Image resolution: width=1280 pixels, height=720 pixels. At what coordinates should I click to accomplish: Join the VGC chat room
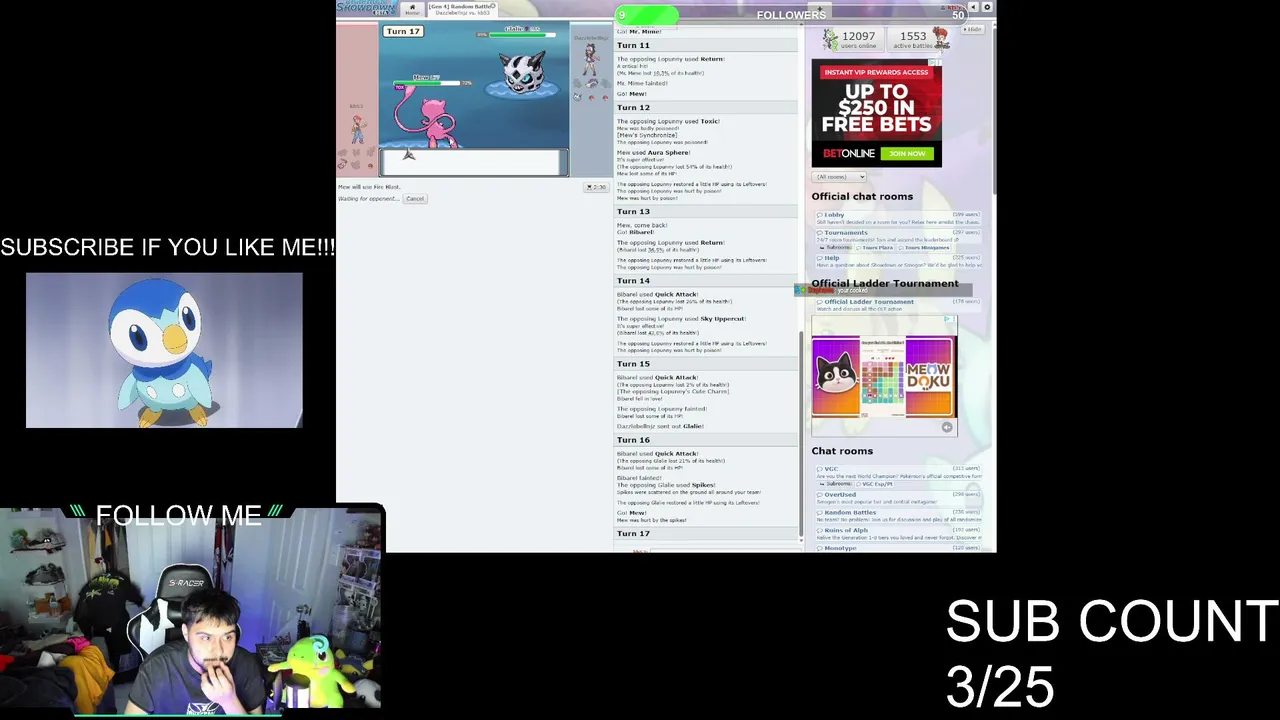[897, 472]
